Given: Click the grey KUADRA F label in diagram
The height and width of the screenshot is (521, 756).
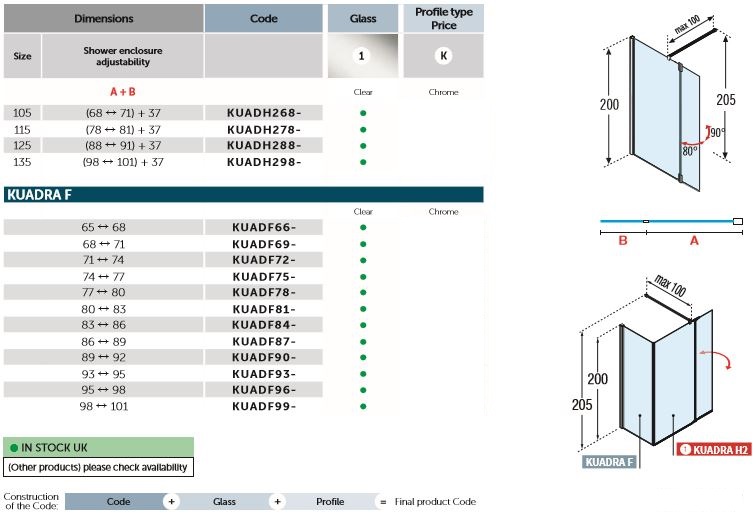Looking at the screenshot, I should [x=609, y=462].
